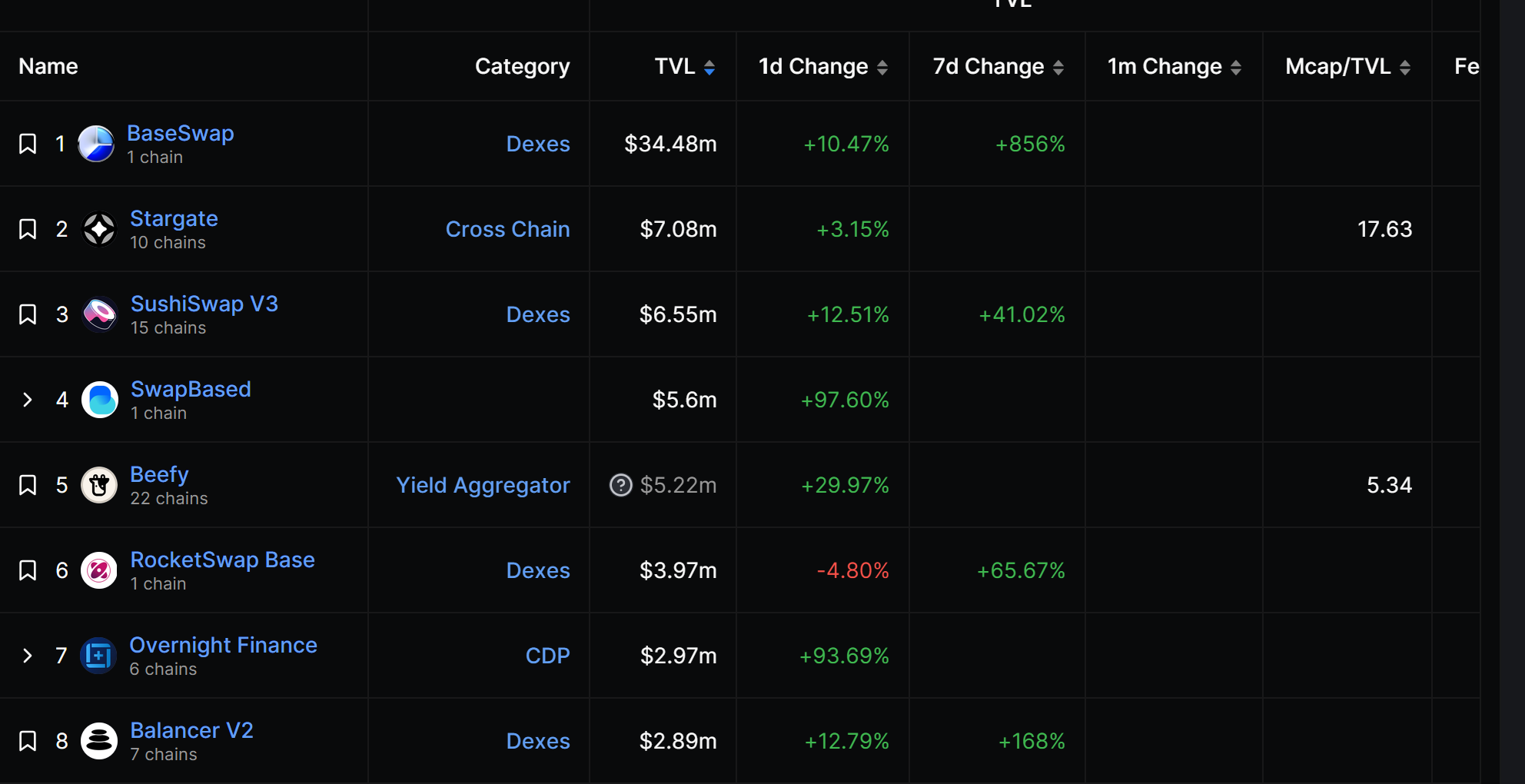The width and height of the screenshot is (1525, 784).
Task: Open the Balancer V2 protocol link
Action: [191, 730]
